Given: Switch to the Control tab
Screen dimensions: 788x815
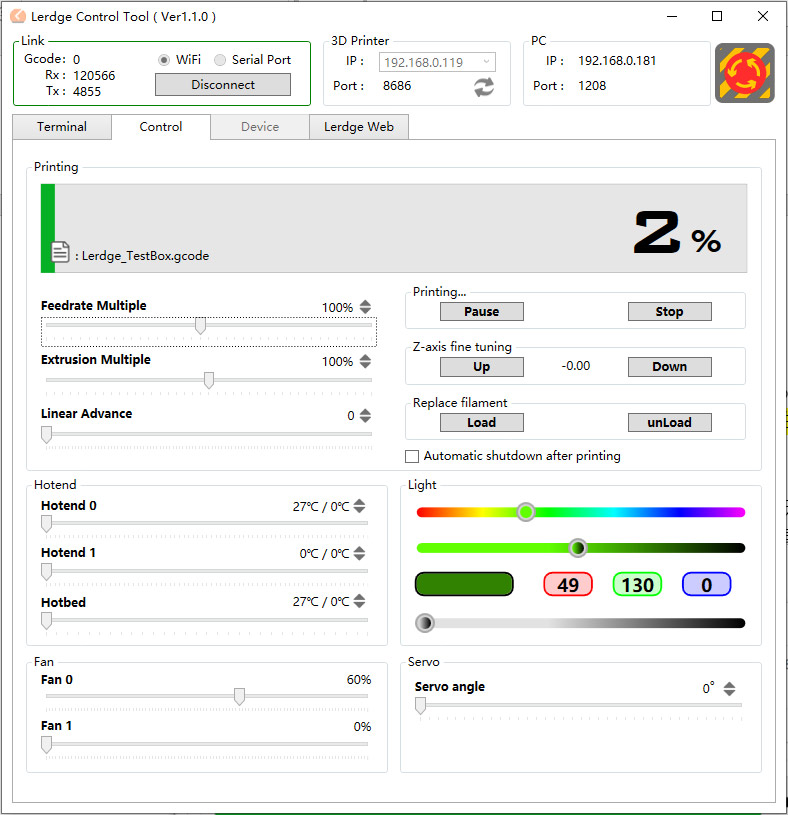Looking at the screenshot, I should (161, 127).
